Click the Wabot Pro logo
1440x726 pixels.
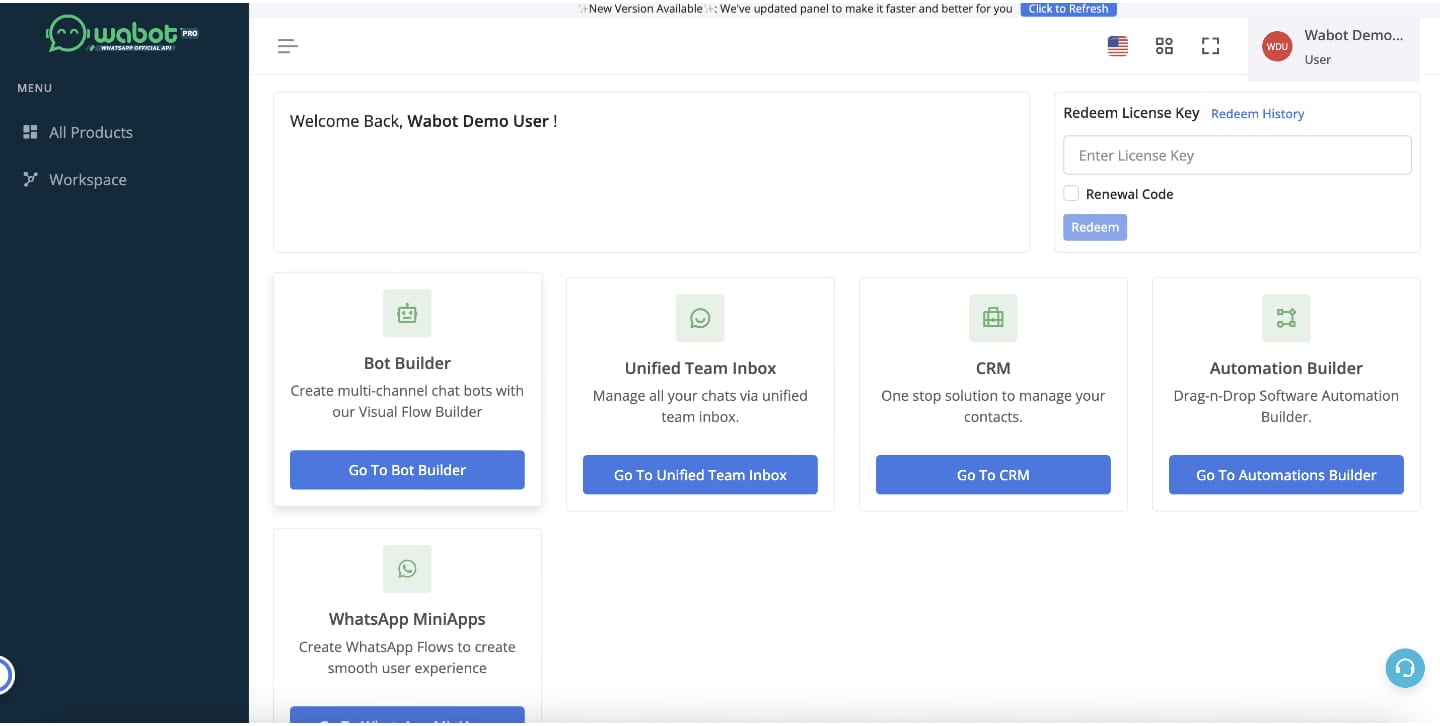tap(122, 34)
